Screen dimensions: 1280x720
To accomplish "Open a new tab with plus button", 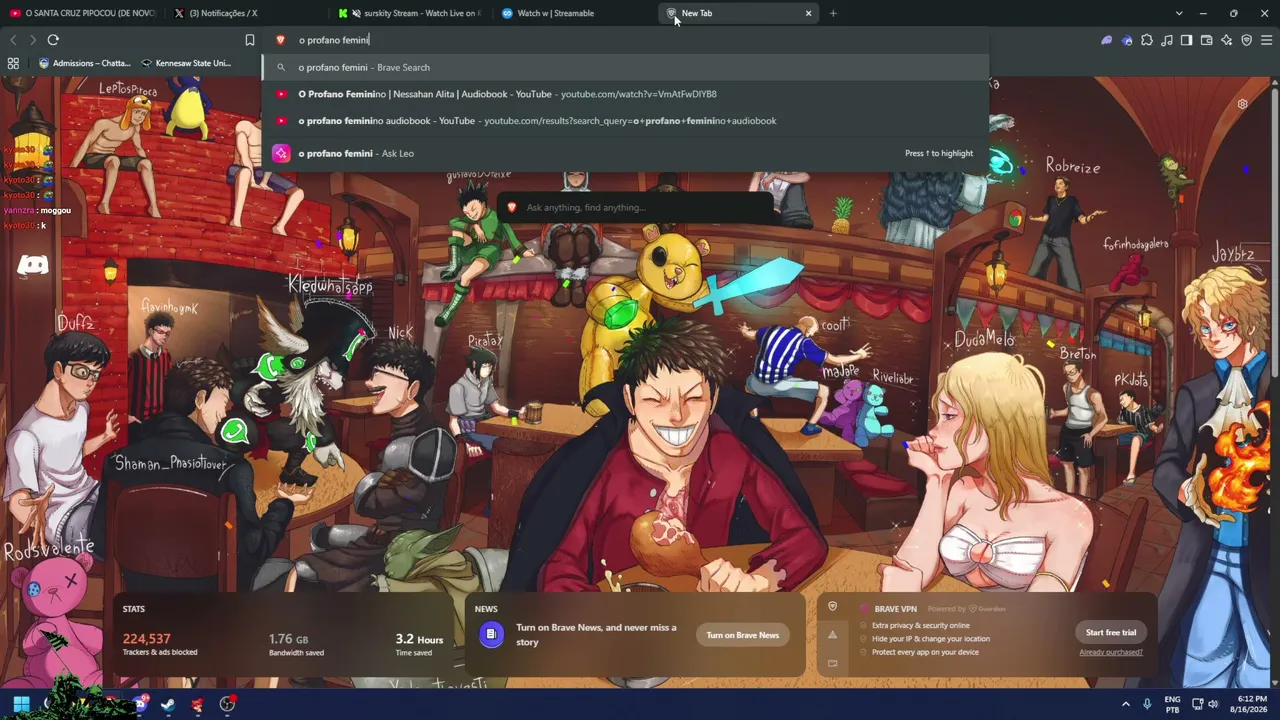I will click(833, 13).
